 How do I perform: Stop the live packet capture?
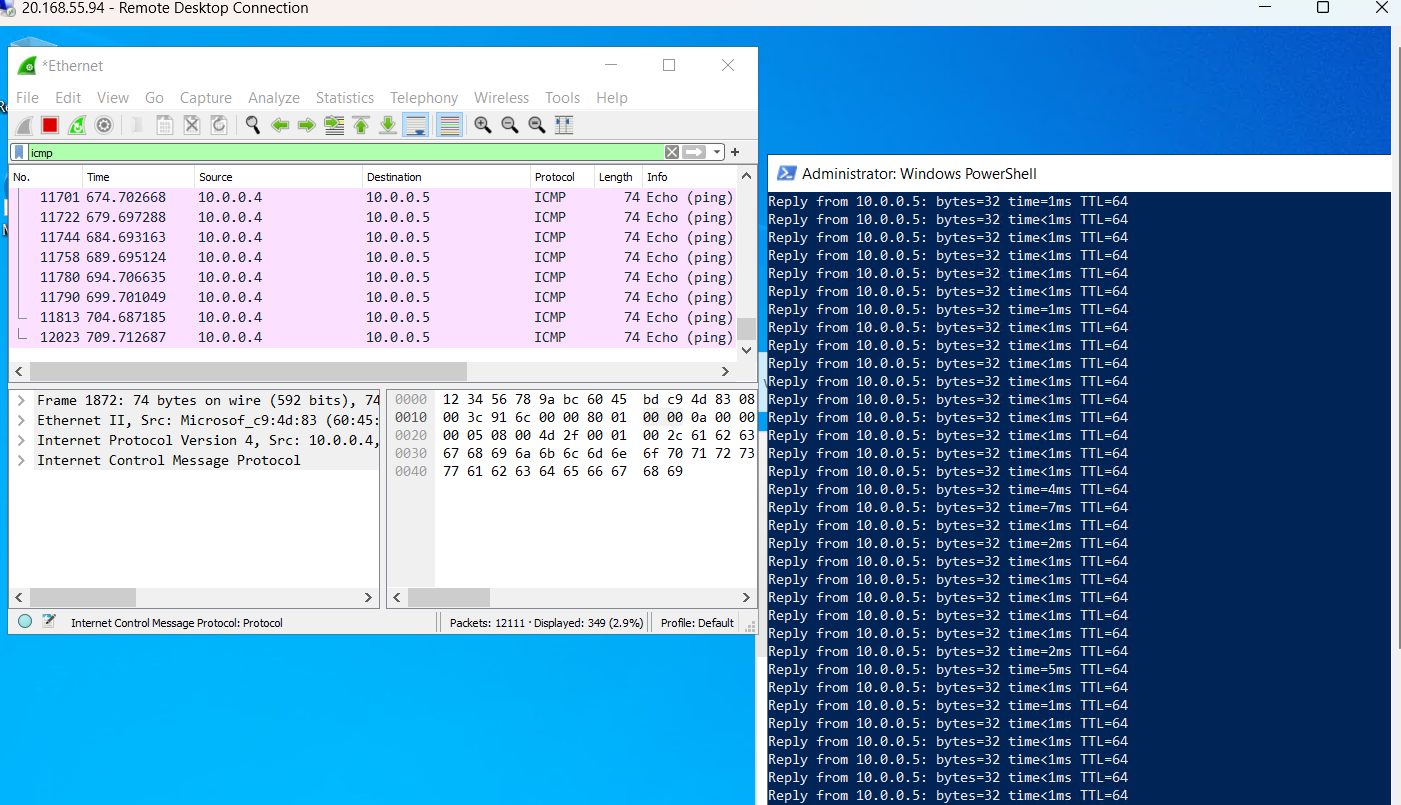[49, 125]
